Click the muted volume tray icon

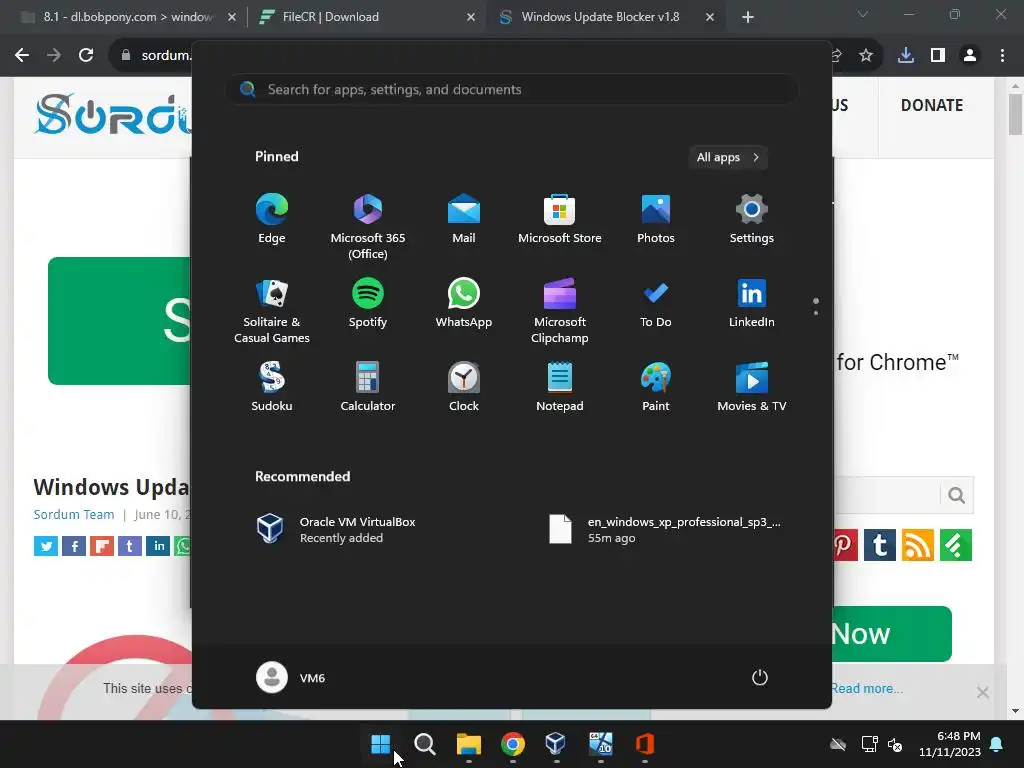click(895, 744)
